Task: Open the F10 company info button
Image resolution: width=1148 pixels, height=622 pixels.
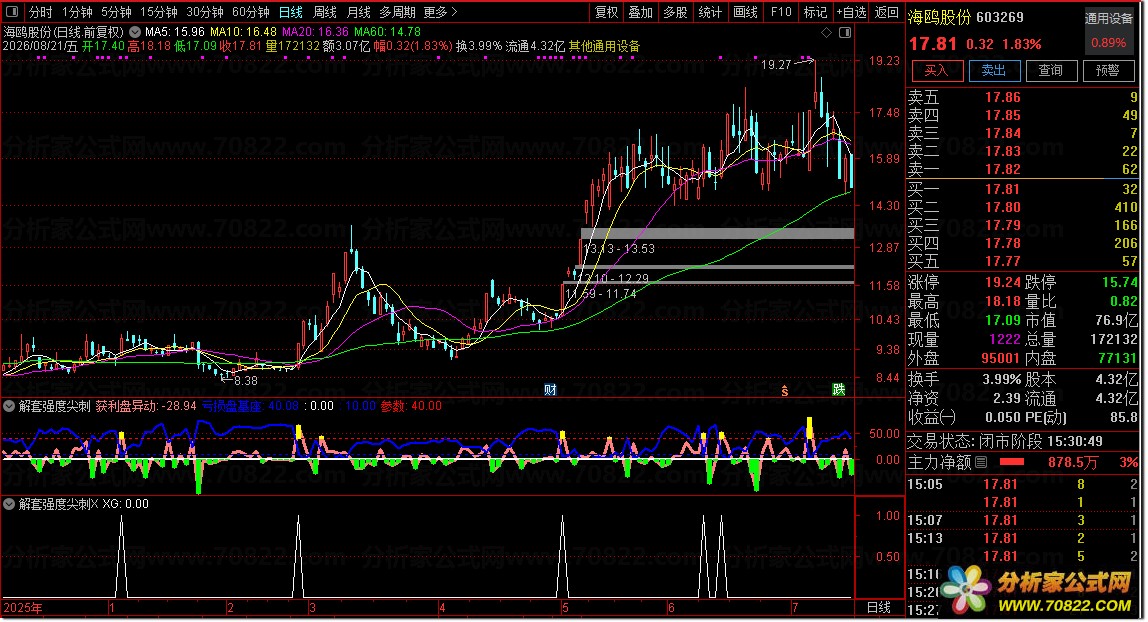Action: coord(780,12)
